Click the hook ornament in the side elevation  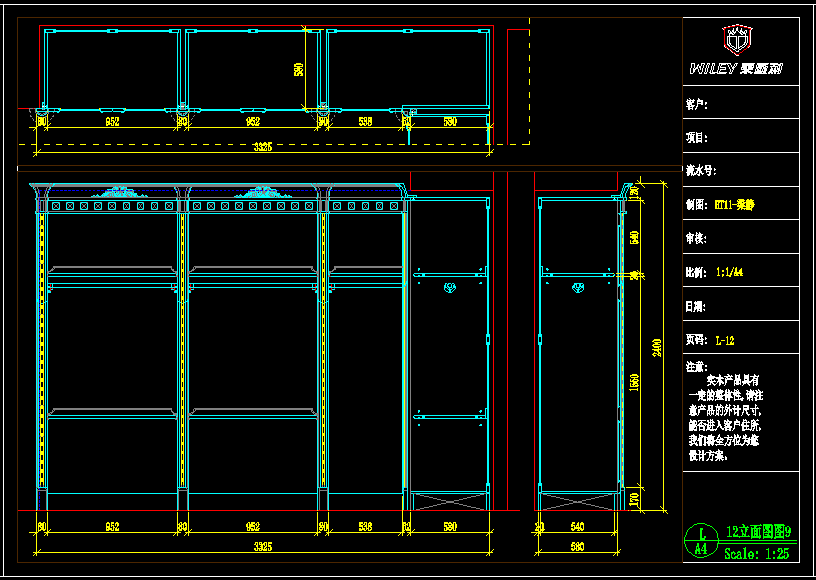coord(578,289)
